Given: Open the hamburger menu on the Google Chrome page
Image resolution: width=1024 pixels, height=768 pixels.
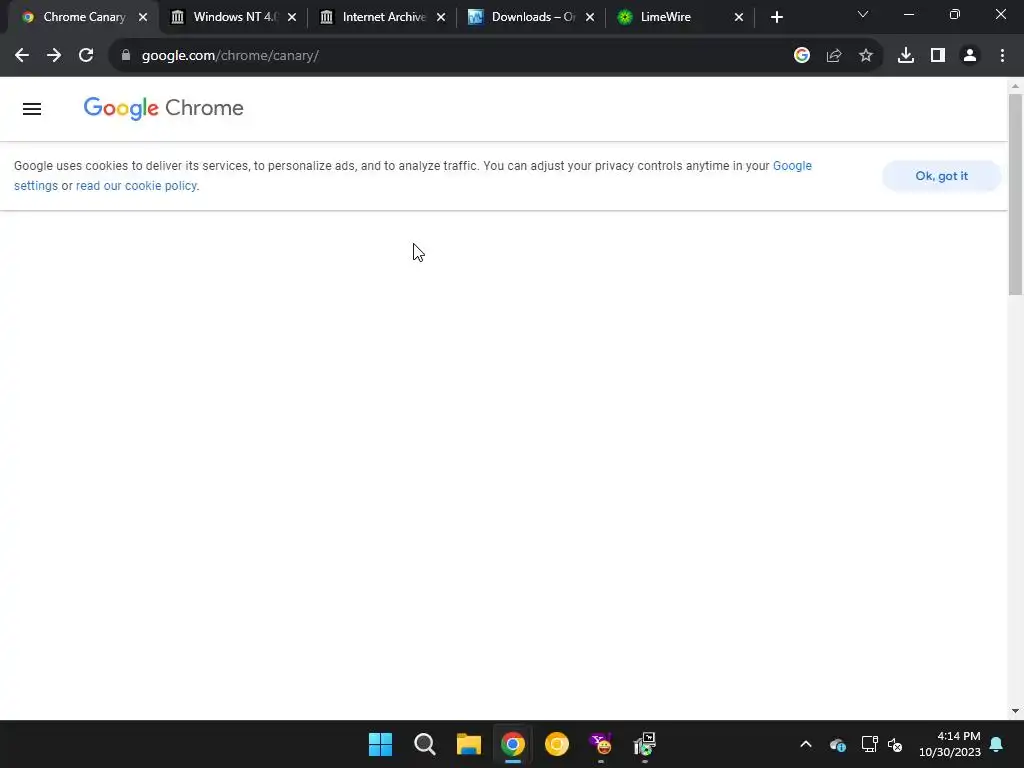Looking at the screenshot, I should pos(32,109).
